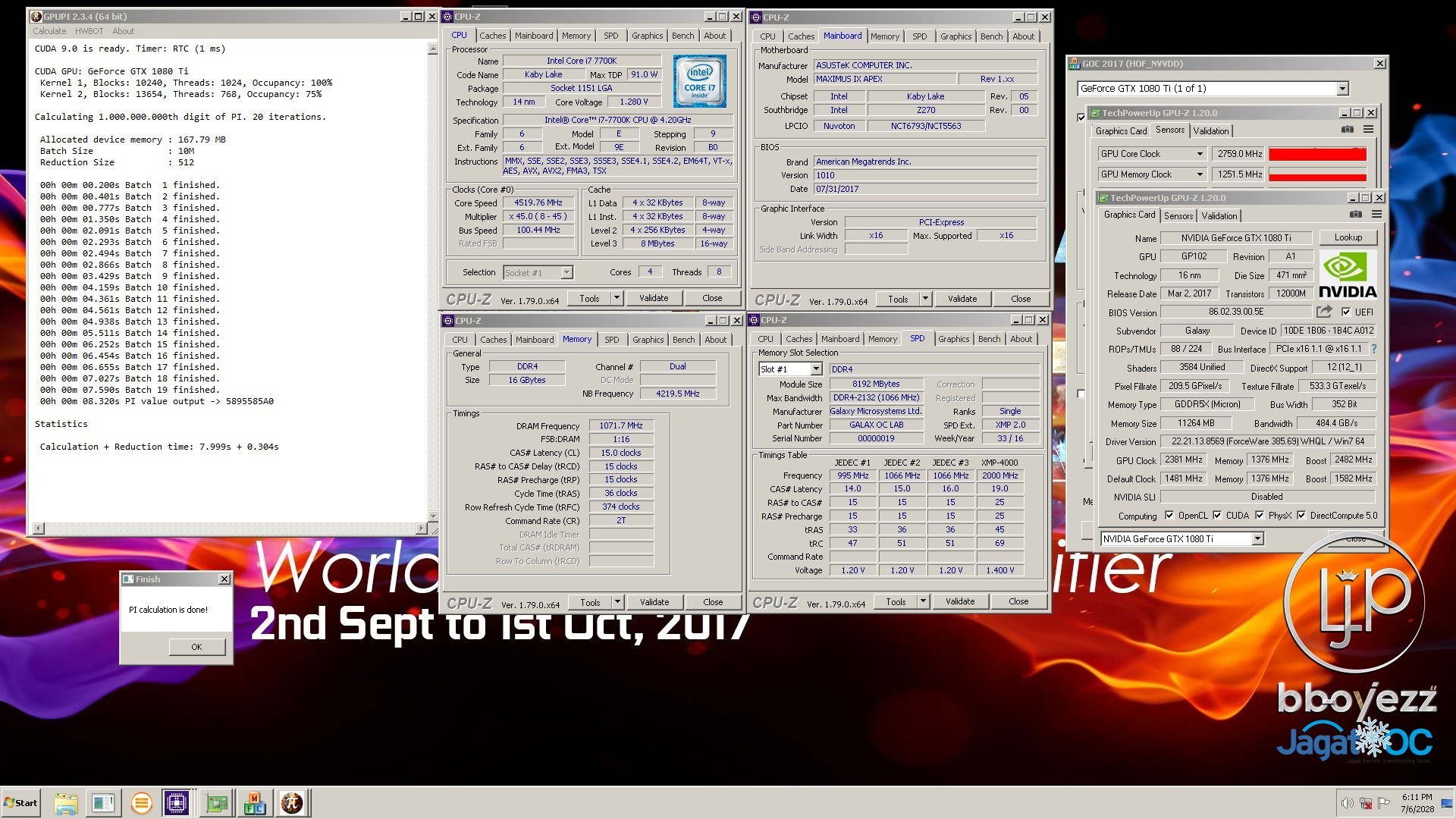Switch to Caches tab in CPU-Z CPU window
1456x819 pixels.
pyautogui.click(x=492, y=36)
